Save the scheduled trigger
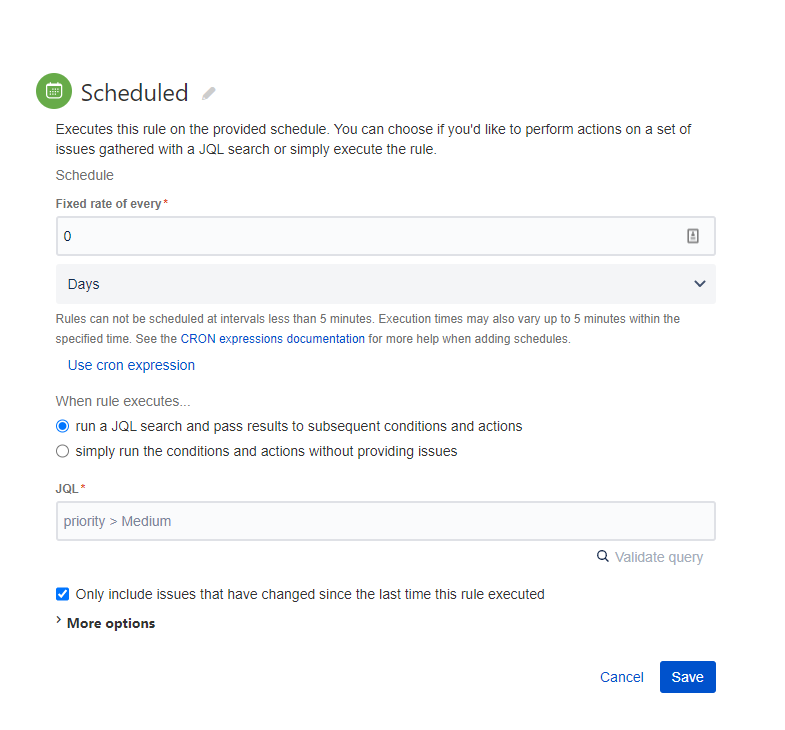785x730 pixels. 687,677
